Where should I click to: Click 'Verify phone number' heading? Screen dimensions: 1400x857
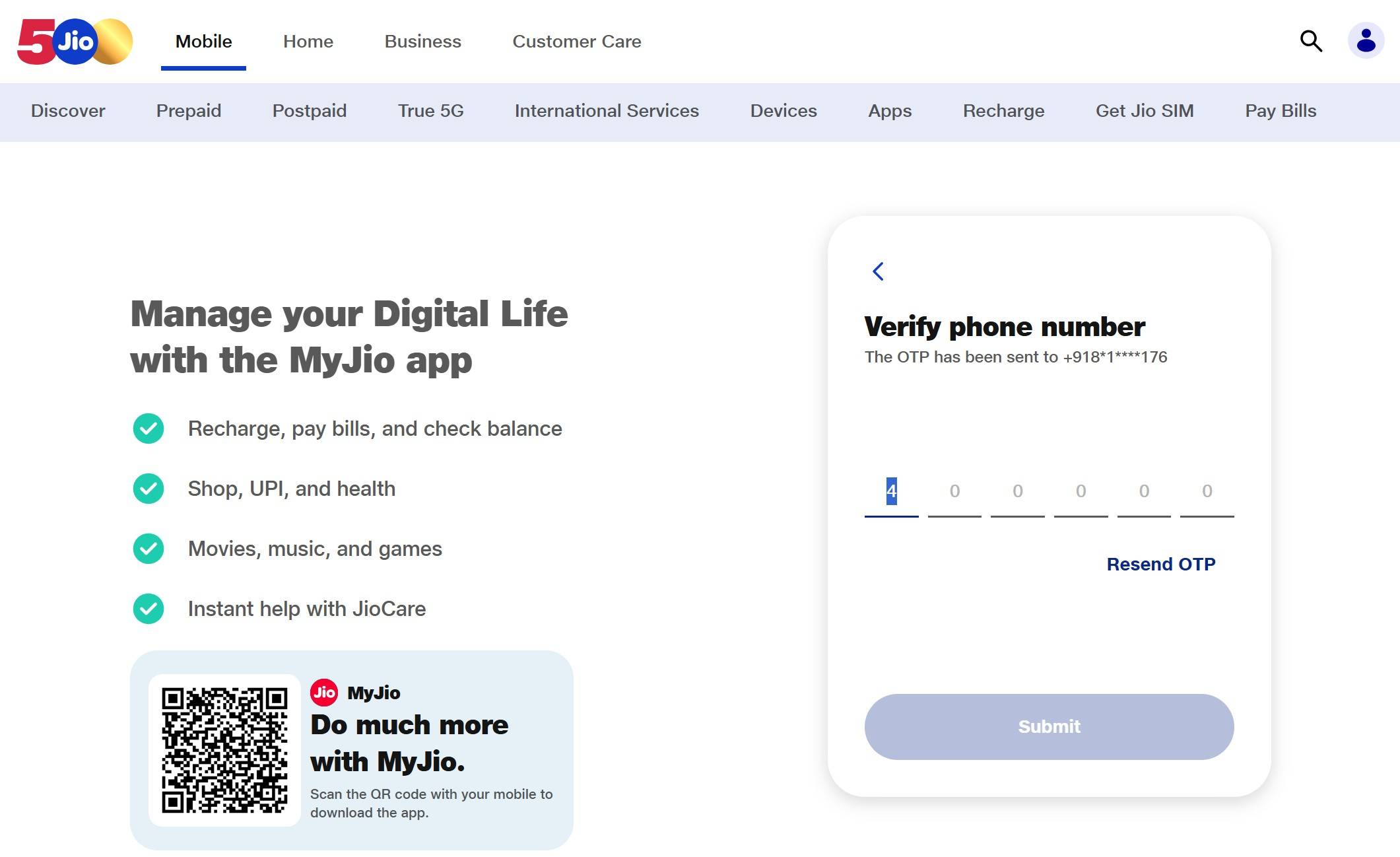(1005, 327)
